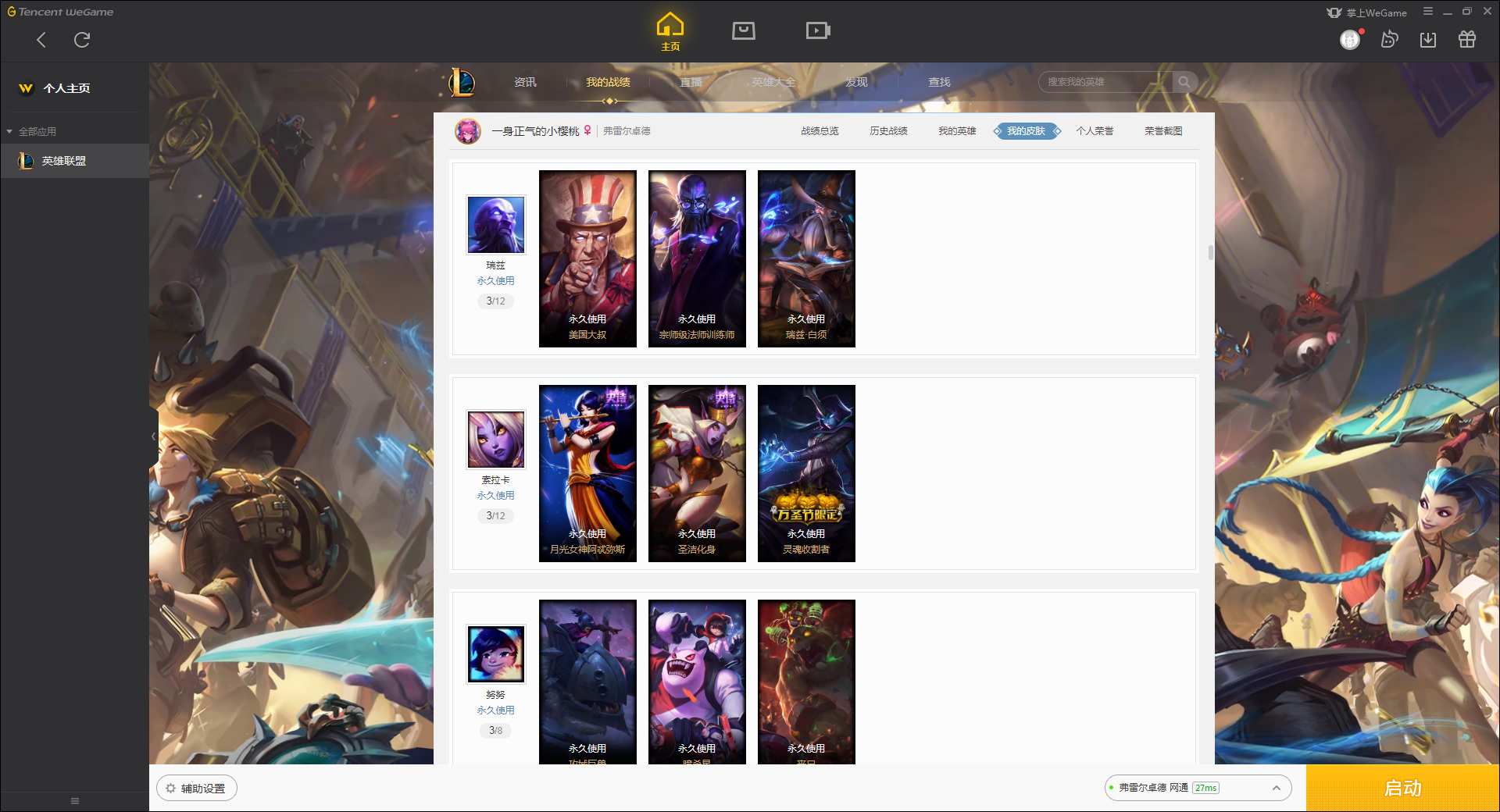Screen dimensions: 1500x812
Task: Select the 我的战绩 tab
Action: click(x=608, y=82)
